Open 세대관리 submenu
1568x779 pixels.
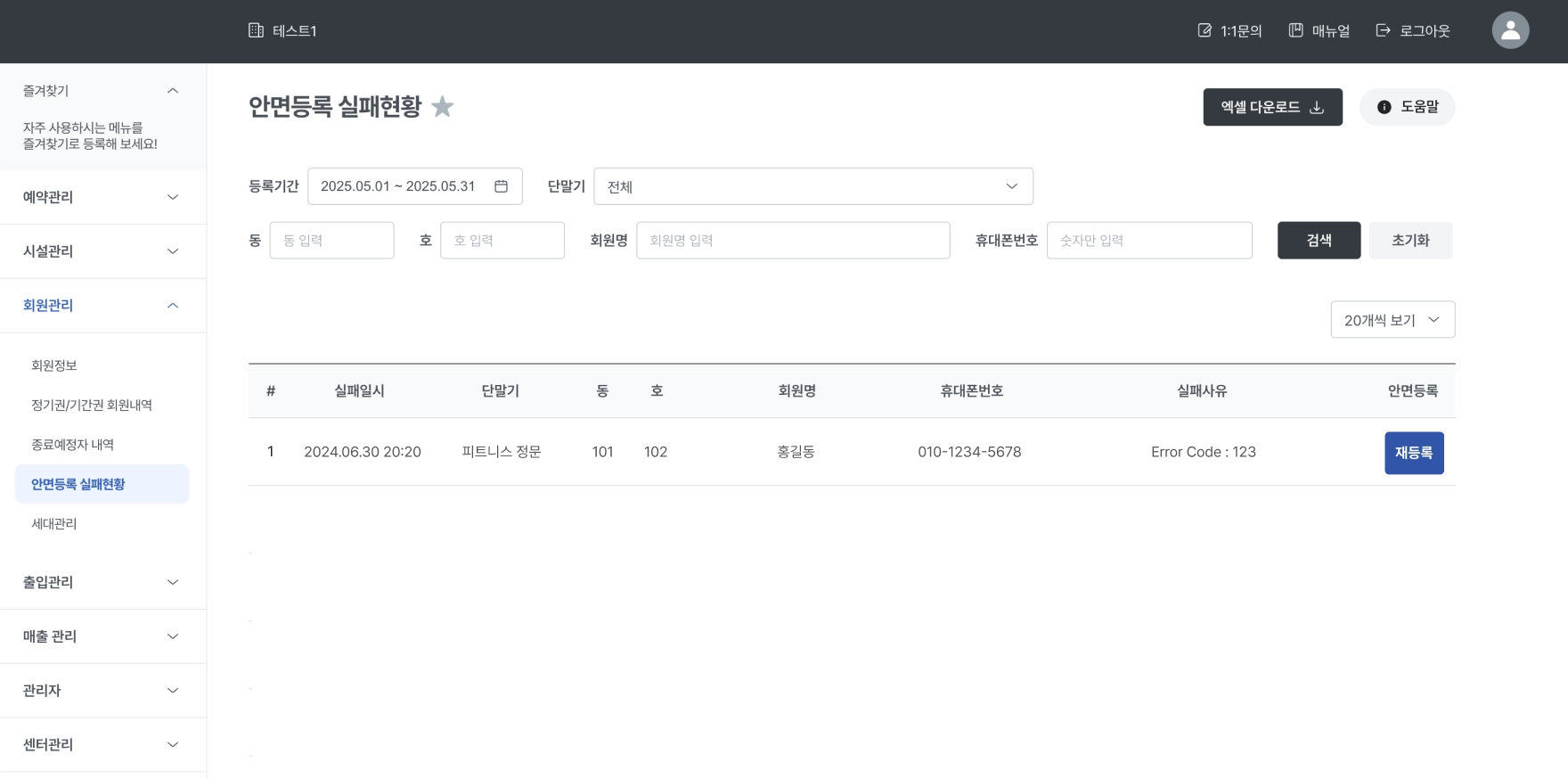coord(53,524)
